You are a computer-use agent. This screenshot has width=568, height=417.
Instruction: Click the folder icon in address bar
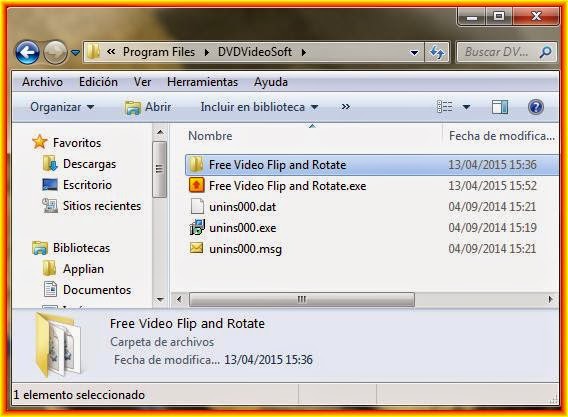pyautogui.click(x=93, y=52)
